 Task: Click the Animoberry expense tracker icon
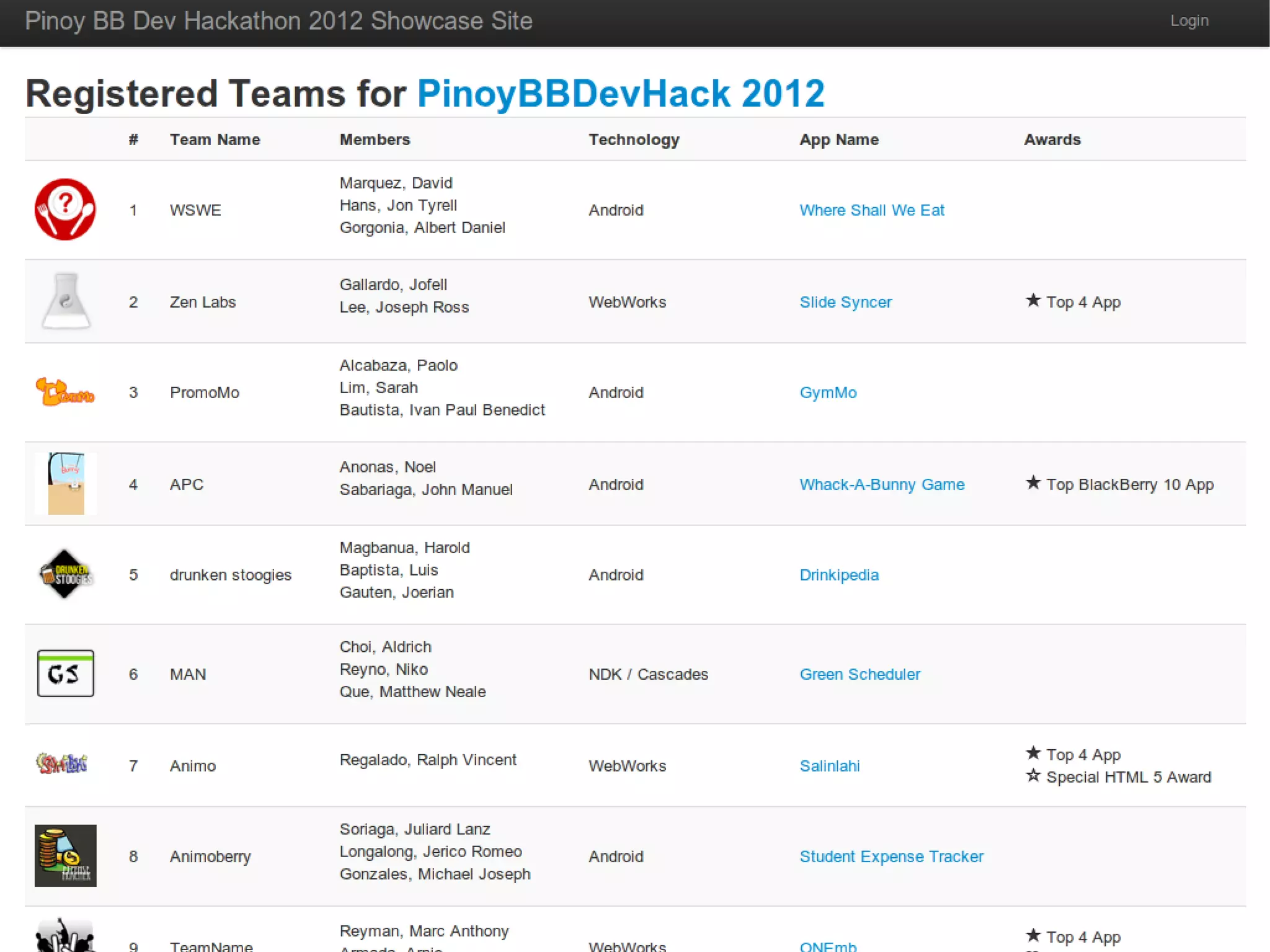click(x=65, y=856)
